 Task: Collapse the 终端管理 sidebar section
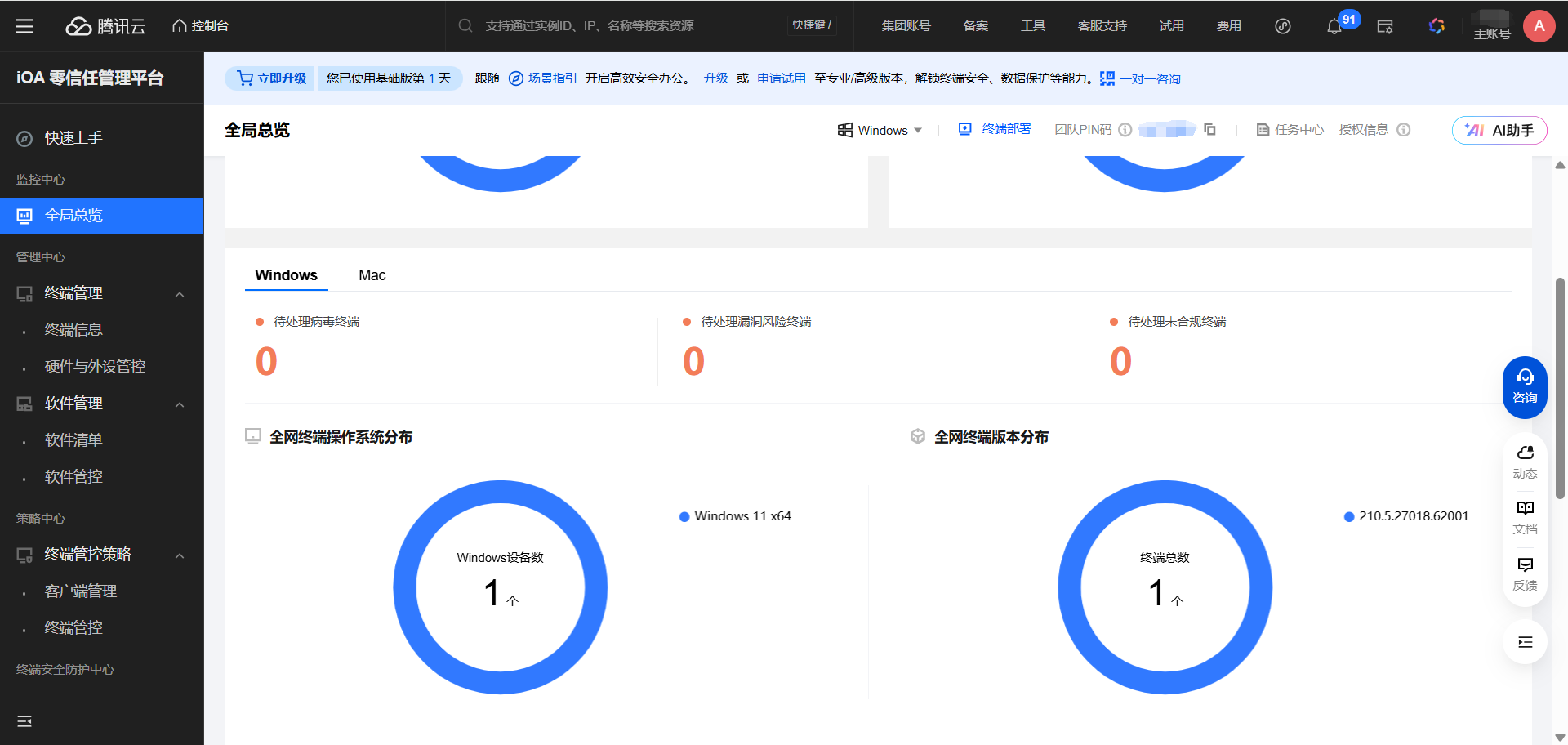(x=180, y=293)
